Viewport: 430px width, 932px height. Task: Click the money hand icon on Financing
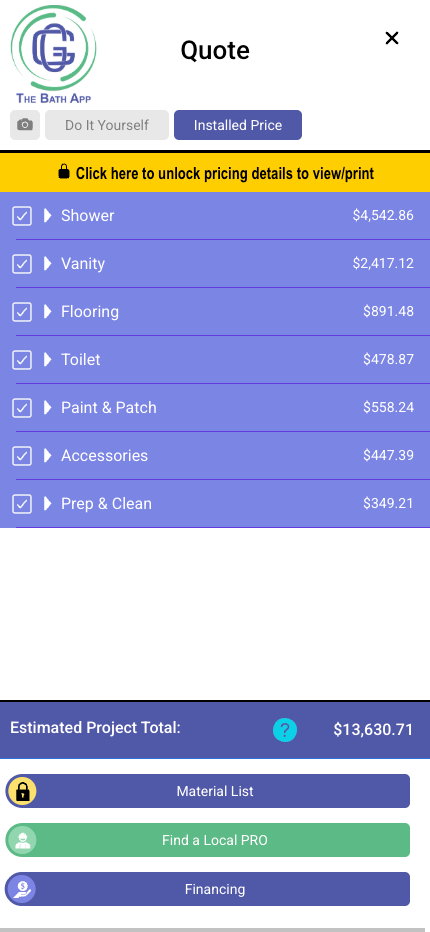tap(22, 889)
